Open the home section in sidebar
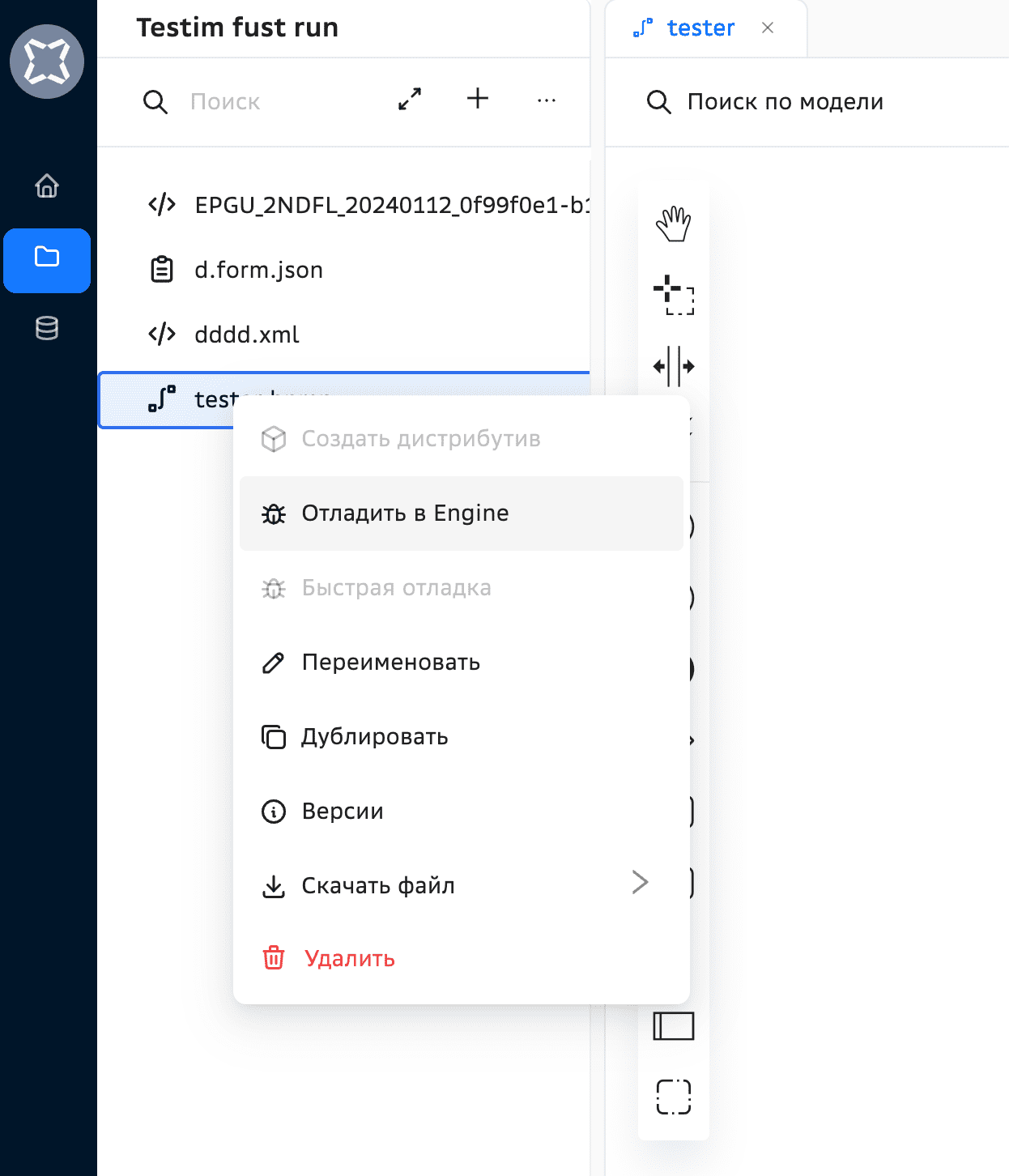Viewport: 1009px width, 1176px height. [x=47, y=185]
